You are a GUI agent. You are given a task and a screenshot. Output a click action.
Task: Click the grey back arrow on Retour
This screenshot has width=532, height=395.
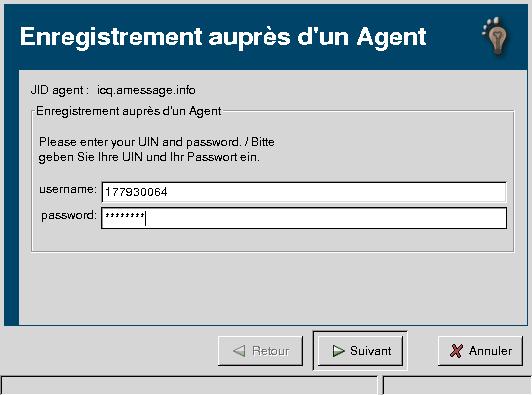tap(240, 351)
